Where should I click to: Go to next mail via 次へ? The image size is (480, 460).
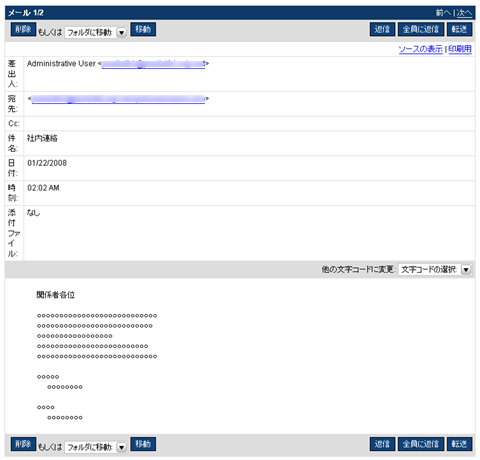coord(464,13)
